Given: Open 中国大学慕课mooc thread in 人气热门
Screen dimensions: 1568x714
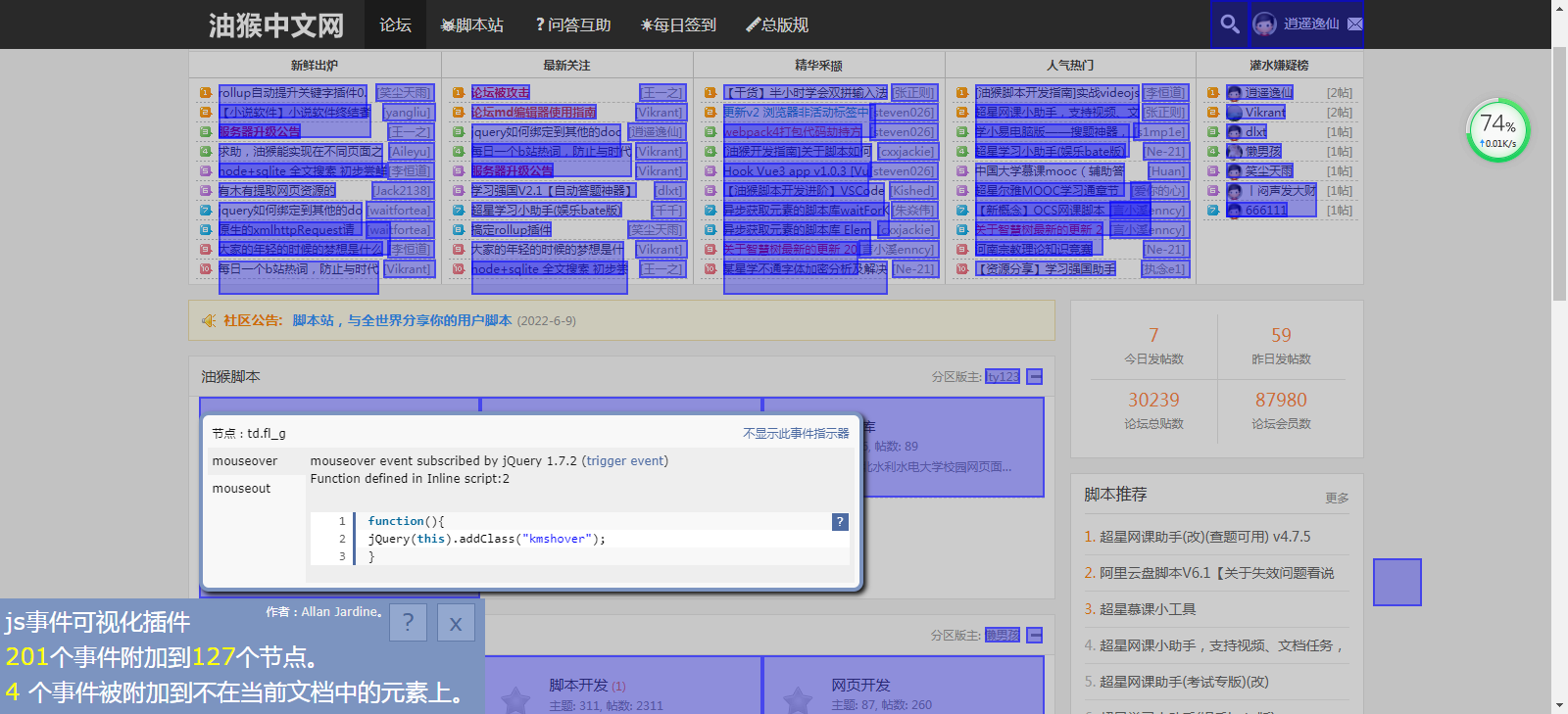Looking at the screenshot, I should pyautogui.click(x=1051, y=170).
